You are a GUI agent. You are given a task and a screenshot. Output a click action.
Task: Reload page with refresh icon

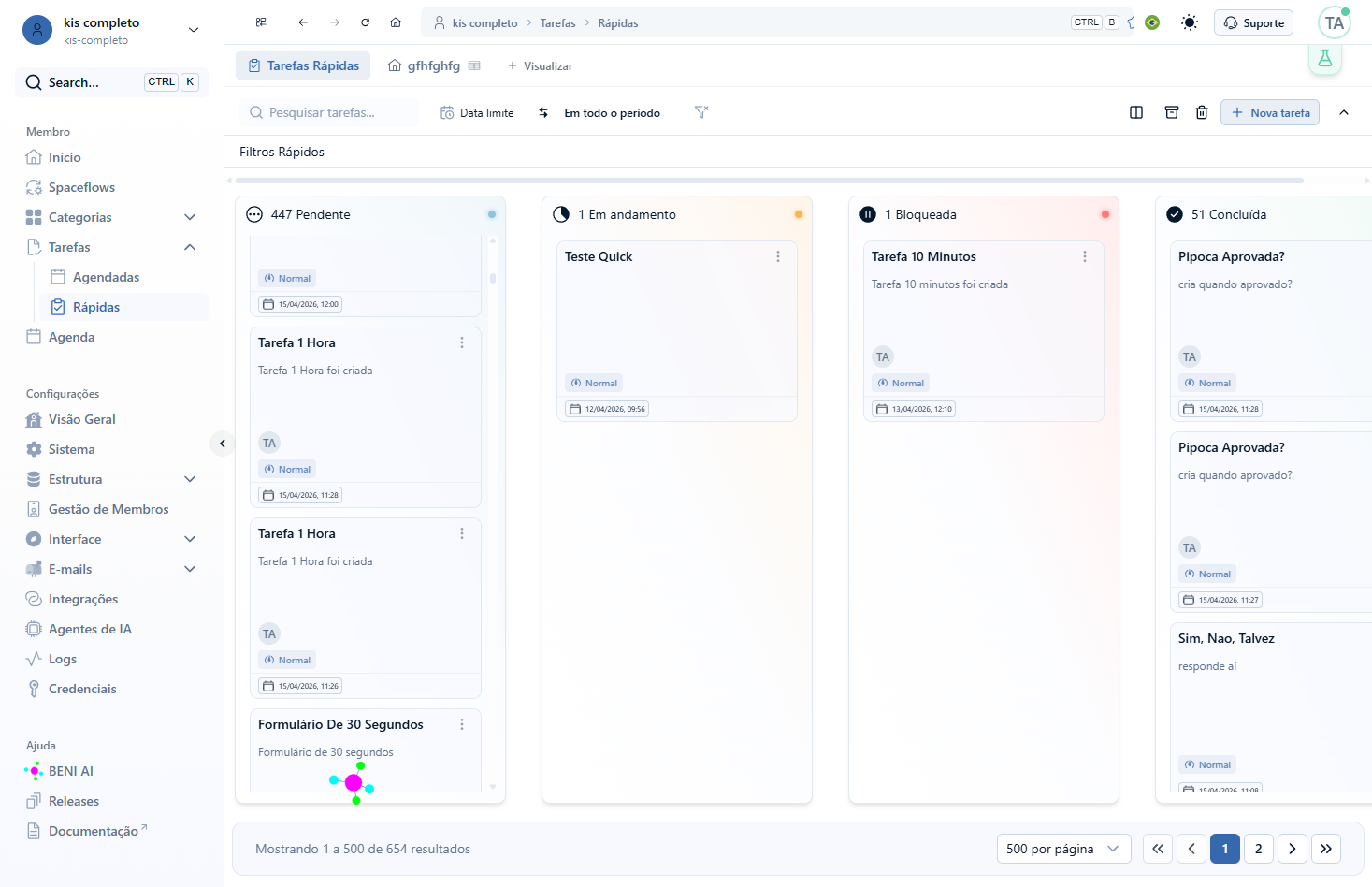(x=366, y=22)
